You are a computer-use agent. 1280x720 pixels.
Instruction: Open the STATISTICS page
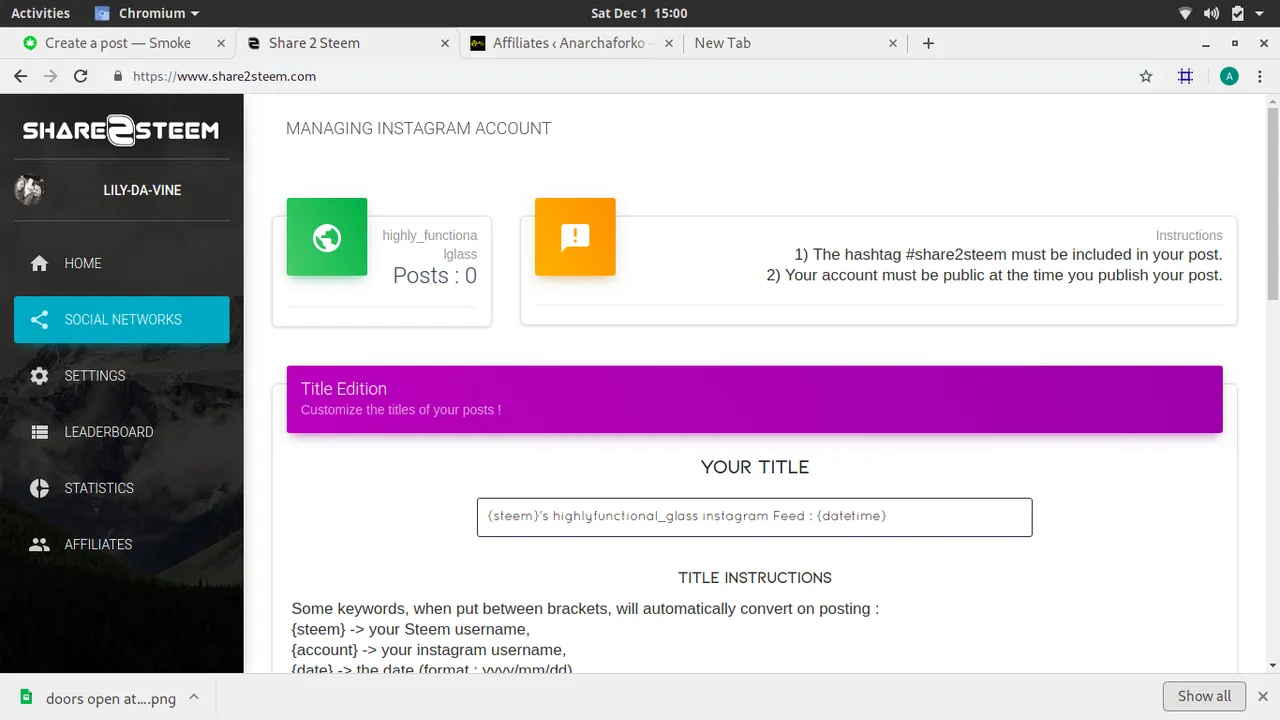(121, 488)
